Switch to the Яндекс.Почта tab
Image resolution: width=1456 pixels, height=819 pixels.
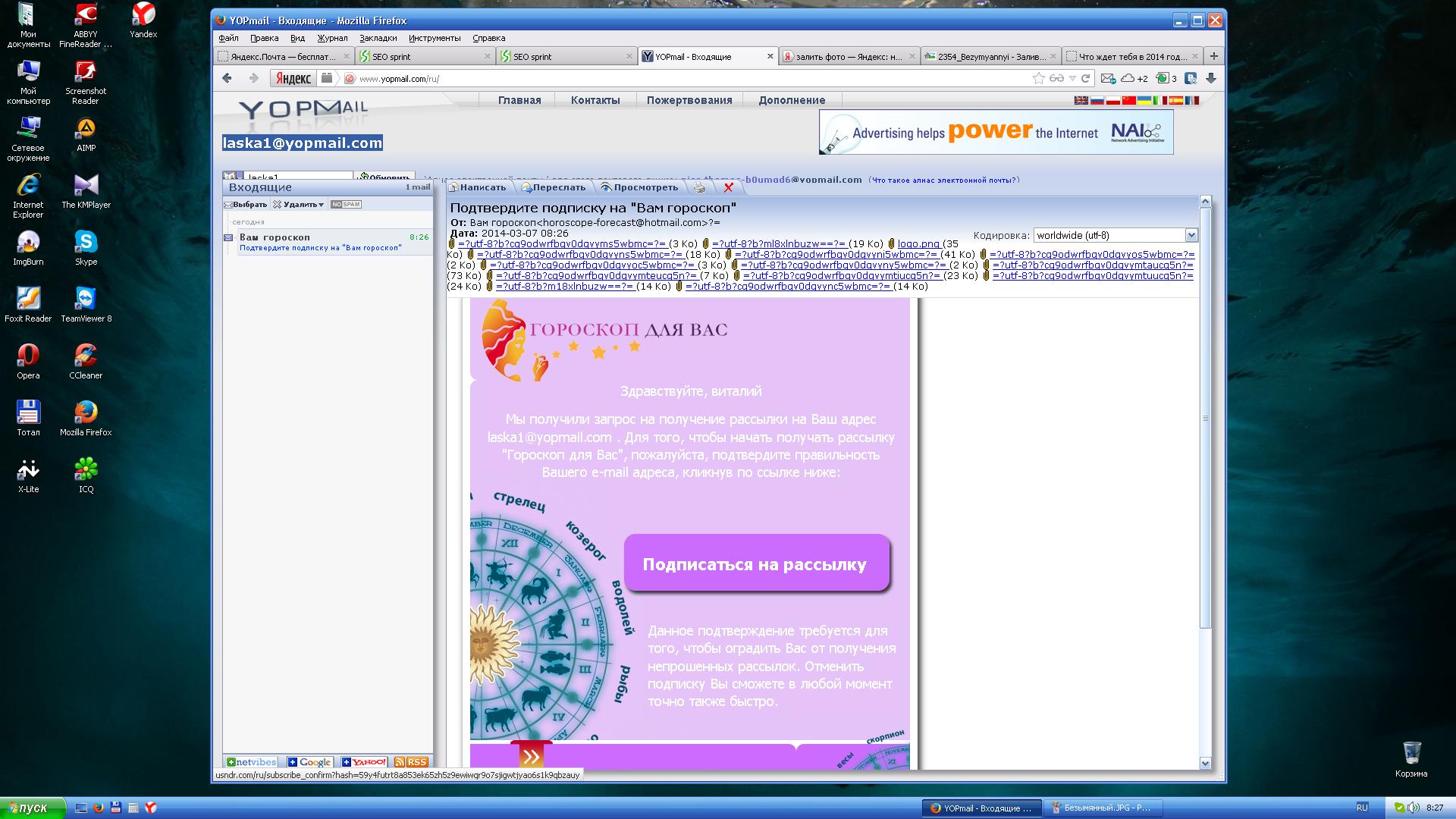point(282,57)
